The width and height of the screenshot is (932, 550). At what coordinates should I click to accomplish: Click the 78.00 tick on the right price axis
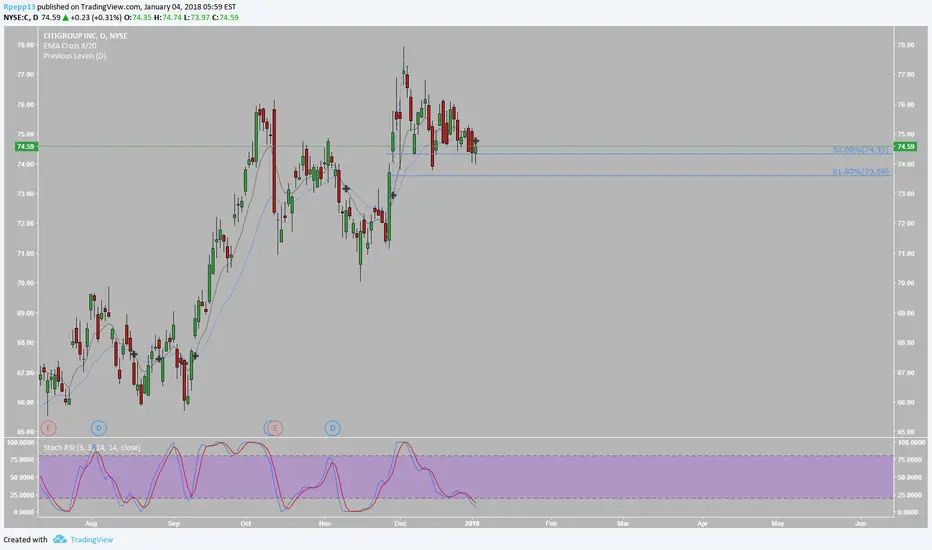click(906, 45)
